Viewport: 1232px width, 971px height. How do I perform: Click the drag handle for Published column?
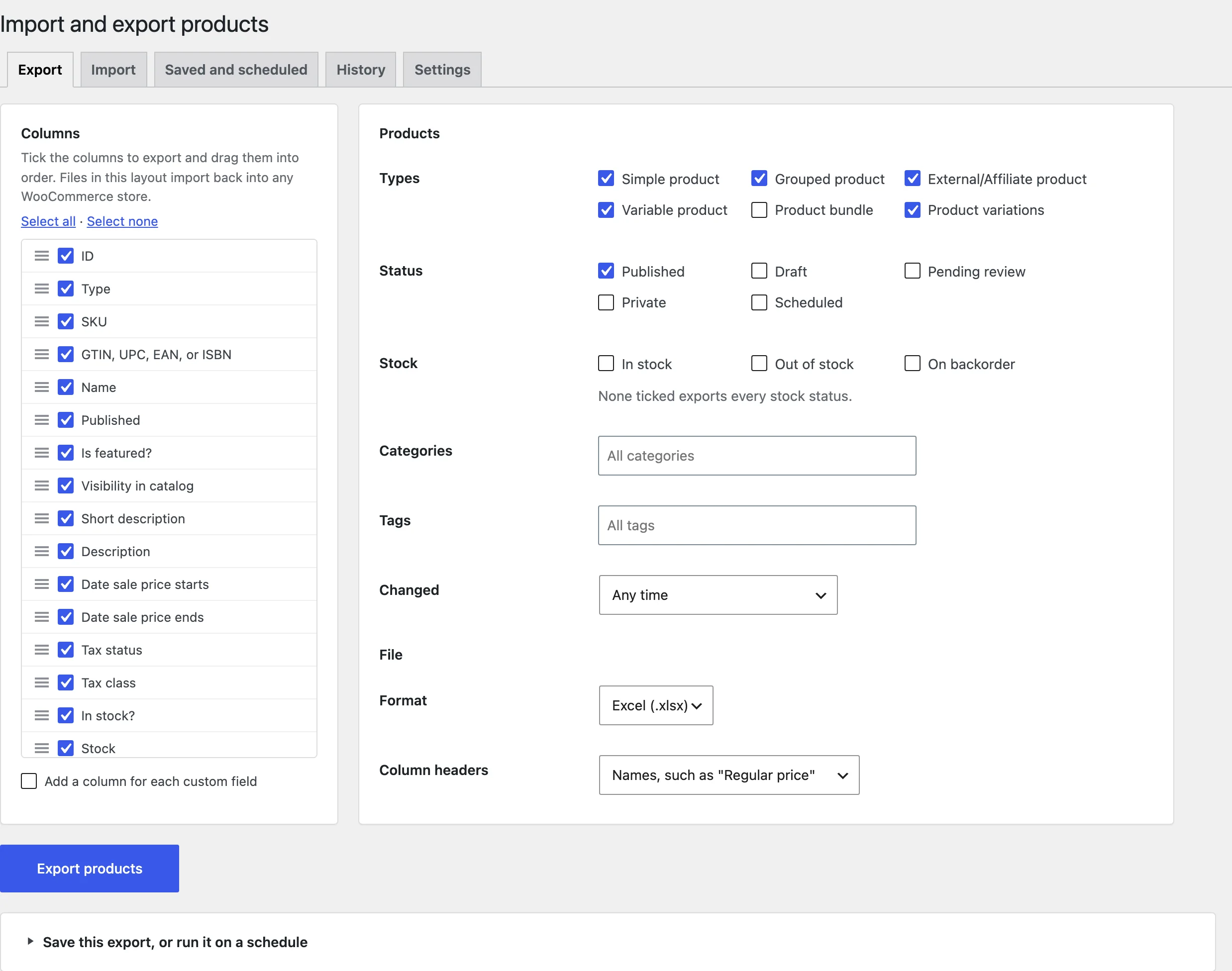coord(41,420)
